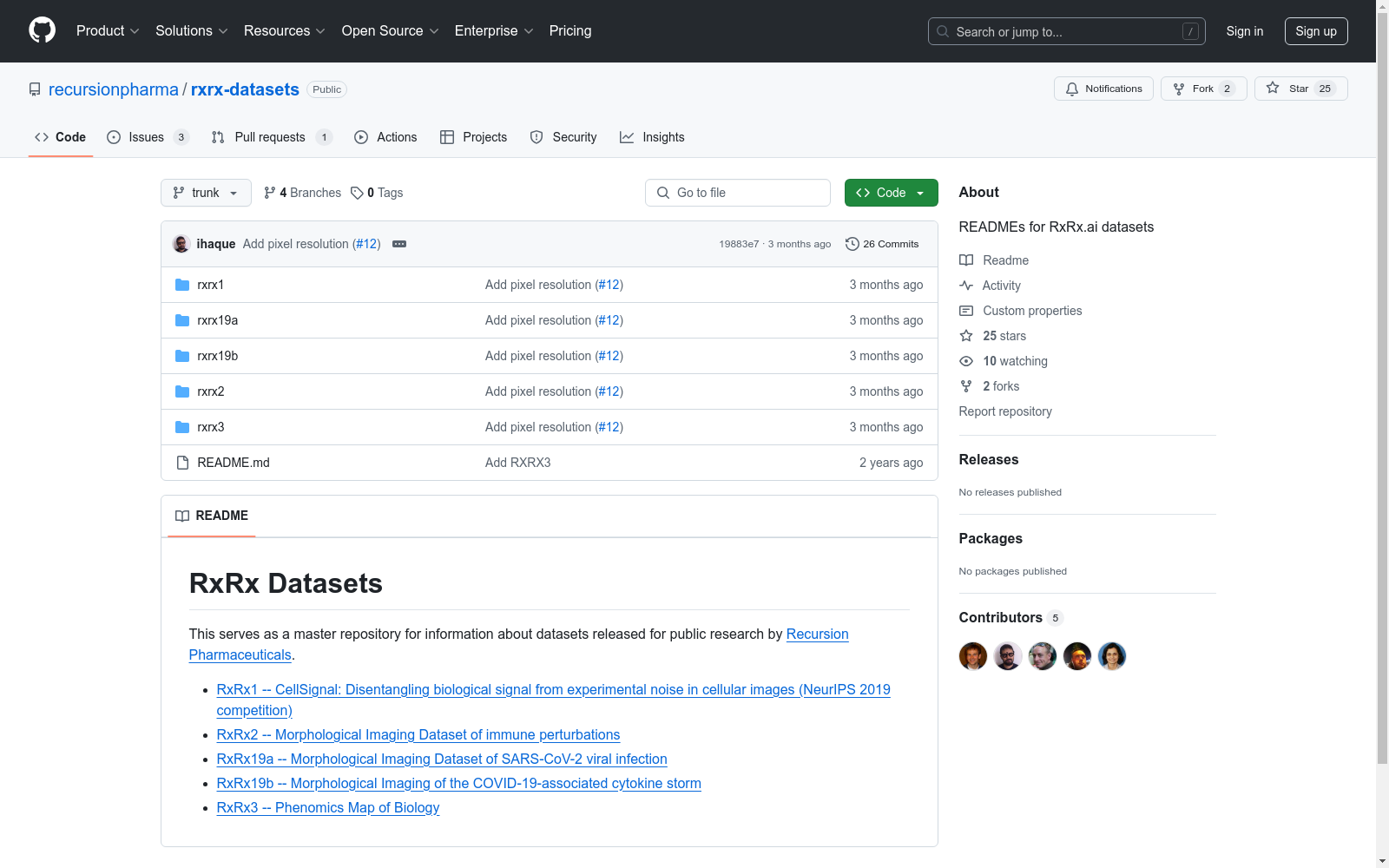1389x868 pixels.
Task: Click Report repository link
Action: point(1005,411)
